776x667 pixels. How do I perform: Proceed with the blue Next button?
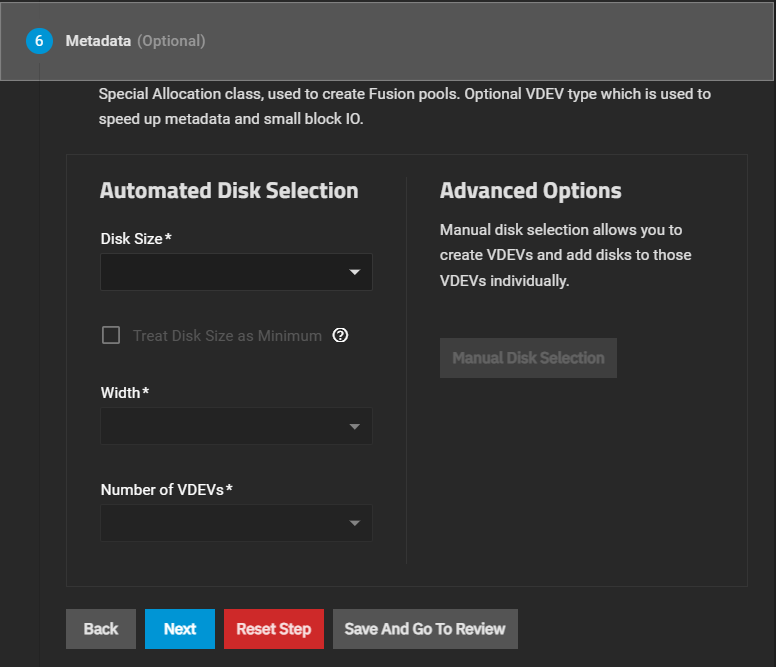180,629
